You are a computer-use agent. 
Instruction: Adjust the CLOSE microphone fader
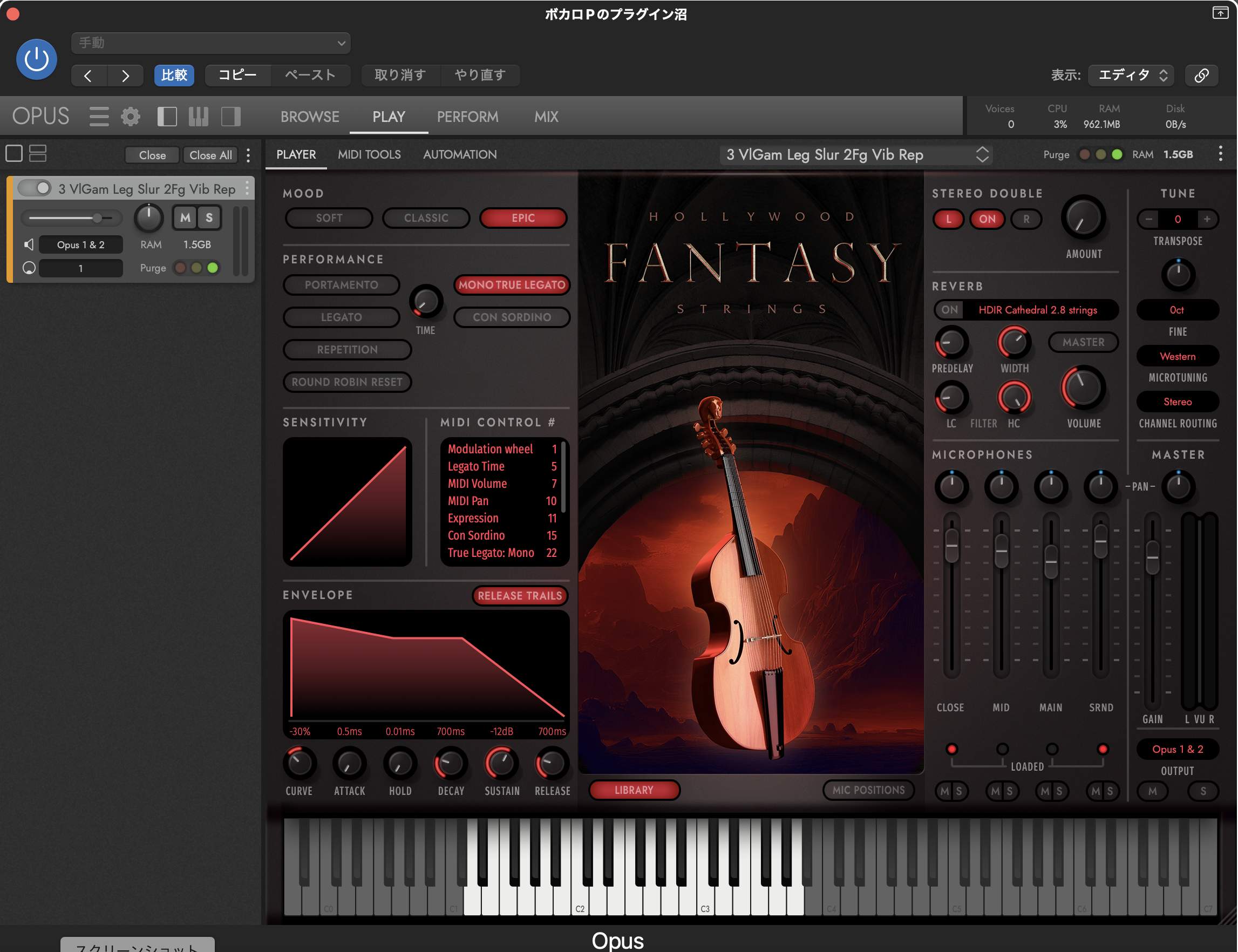pos(951,545)
